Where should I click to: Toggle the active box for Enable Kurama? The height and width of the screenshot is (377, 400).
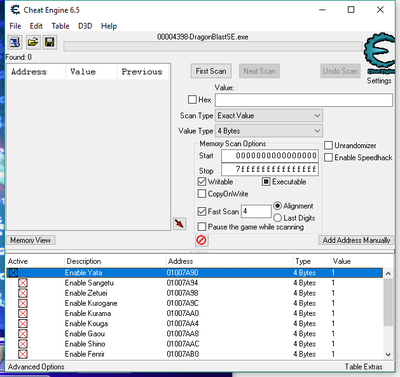click(x=23, y=313)
